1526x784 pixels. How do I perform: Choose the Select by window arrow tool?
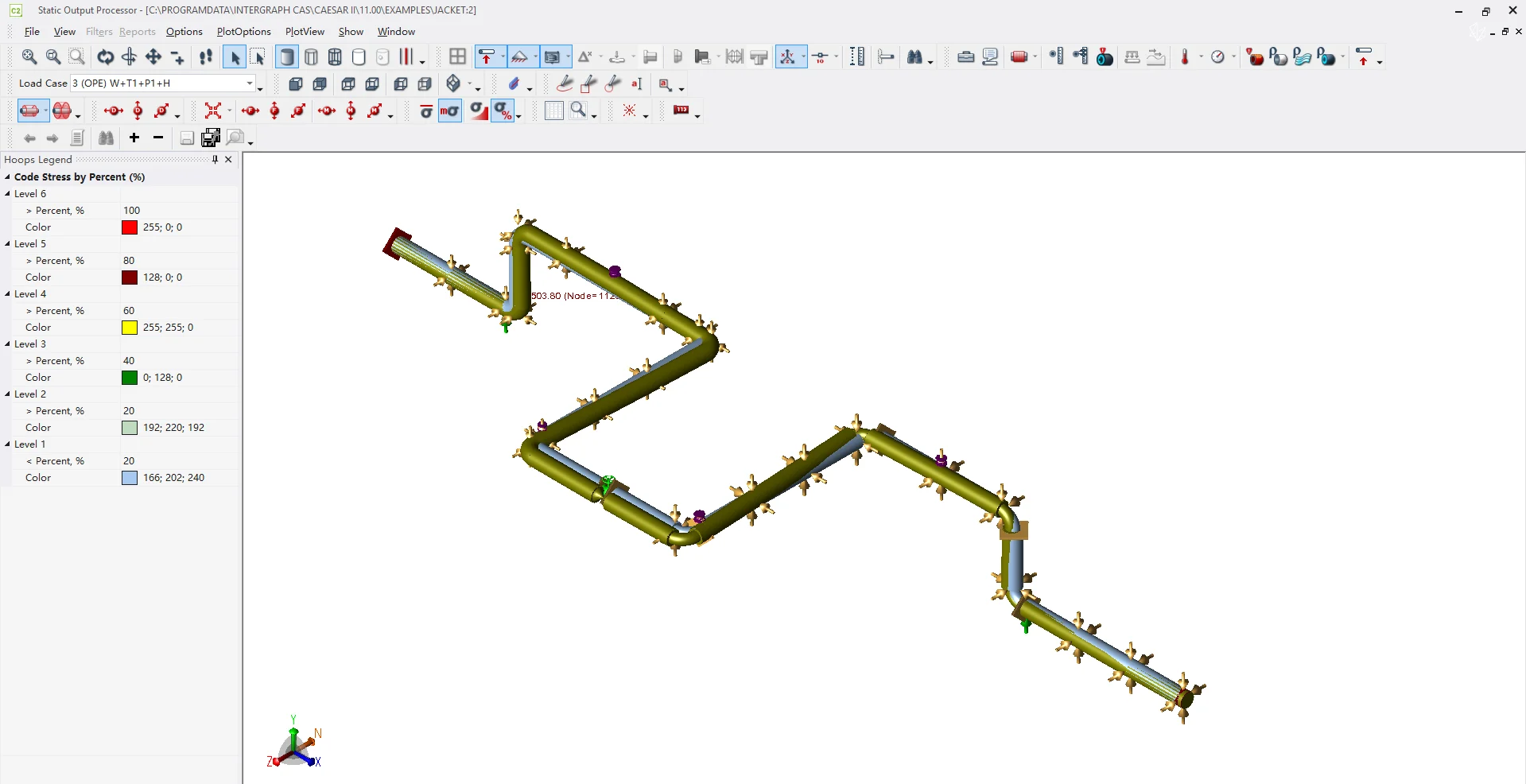pyautogui.click(x=258, y=56)
